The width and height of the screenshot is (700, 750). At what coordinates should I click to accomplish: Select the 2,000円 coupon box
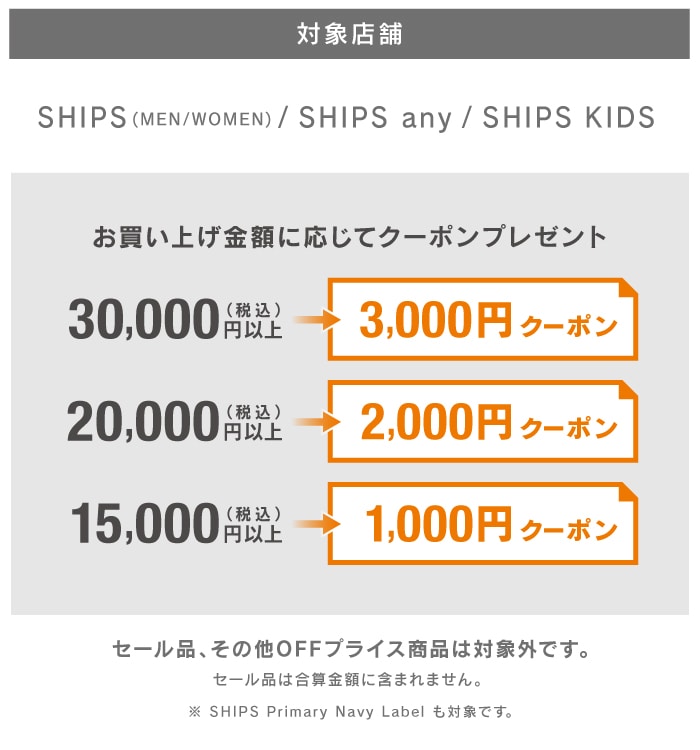482,422
